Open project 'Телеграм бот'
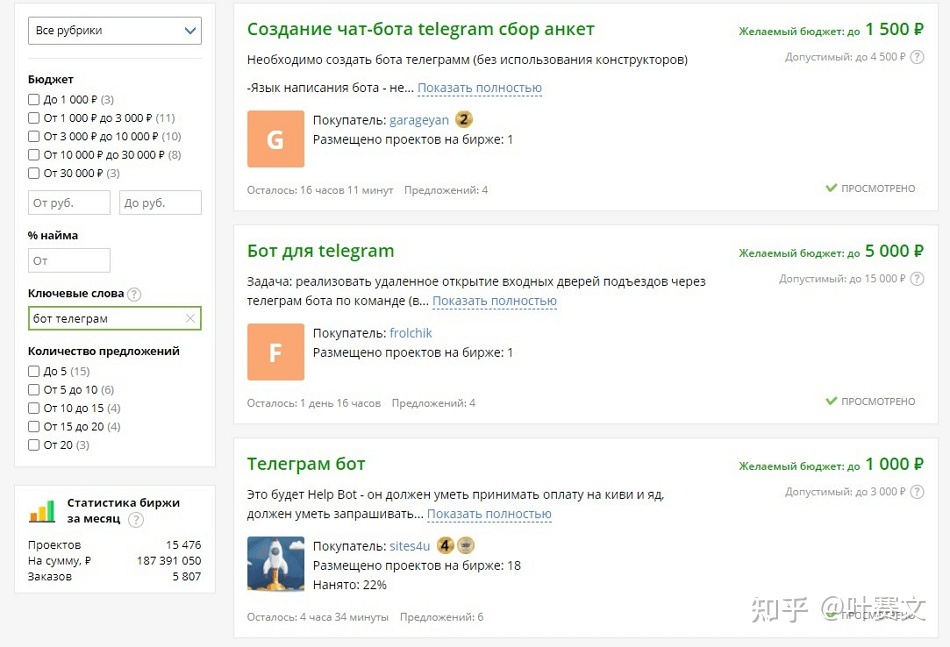The width and height of the screenshot is (950, 647). [306, 464]
